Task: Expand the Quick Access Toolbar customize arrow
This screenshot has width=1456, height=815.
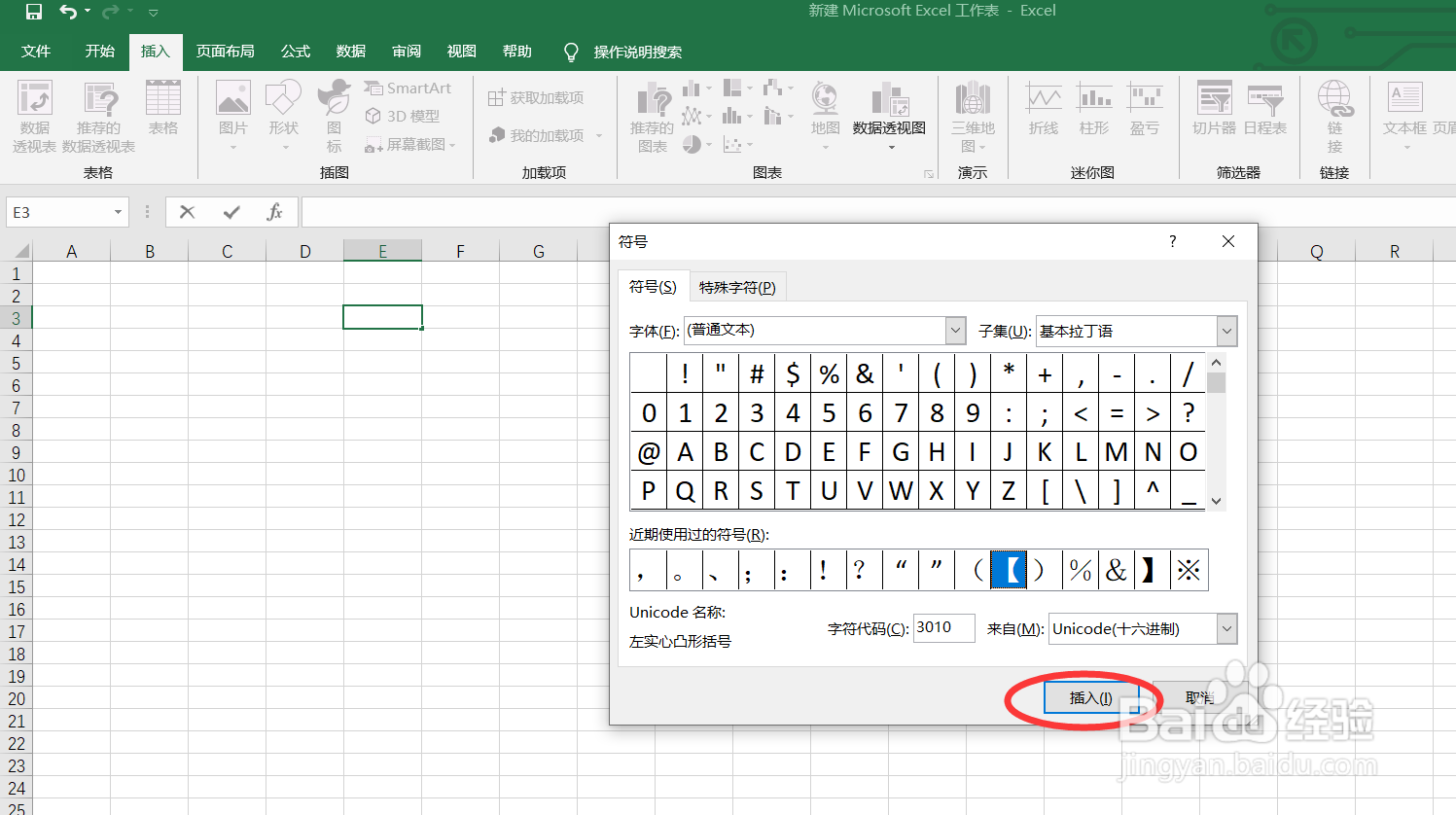Action: (x=154, y=13)
